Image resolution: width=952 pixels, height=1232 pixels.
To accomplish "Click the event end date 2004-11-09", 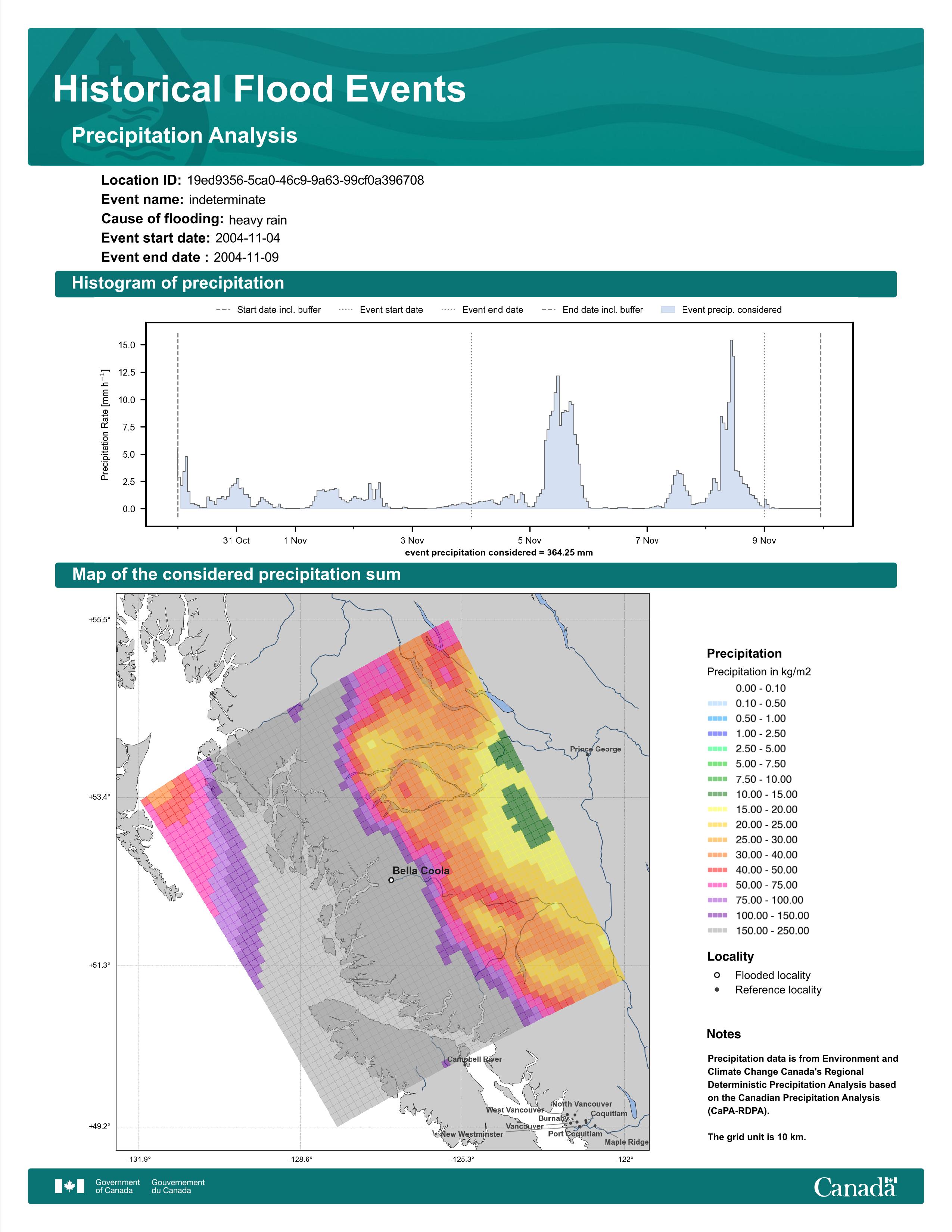I will pos(246,257).
